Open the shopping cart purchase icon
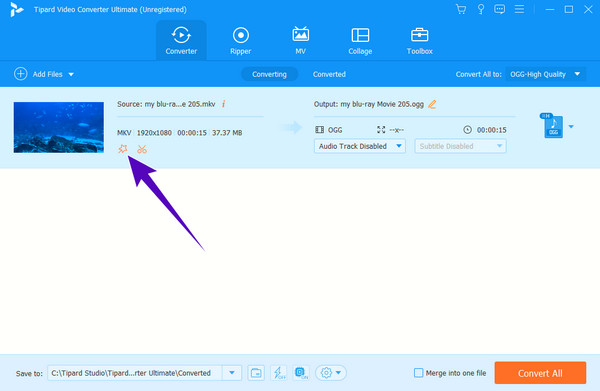Screen dimensions: 600x391 tap(461, 9)
